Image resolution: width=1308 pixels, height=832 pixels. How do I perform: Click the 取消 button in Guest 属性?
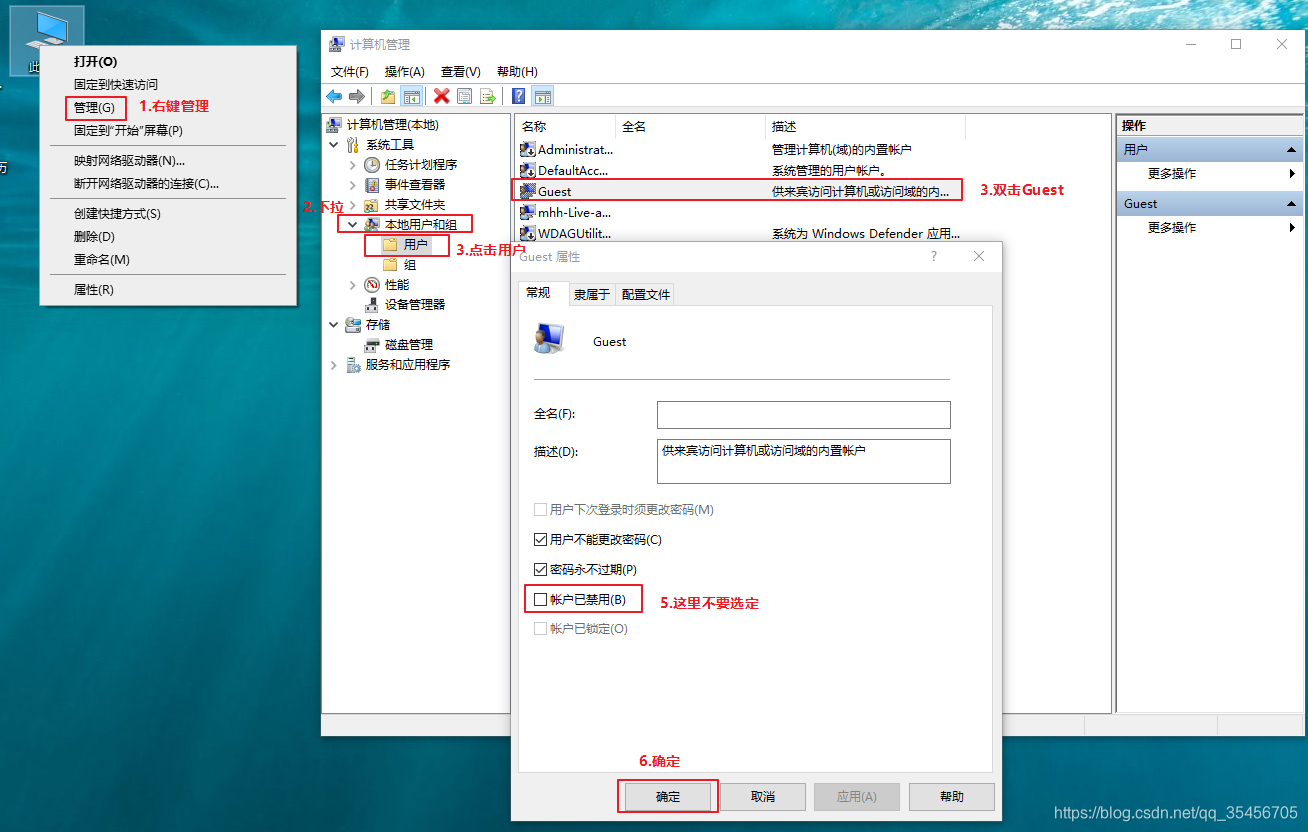click(763, 797)
